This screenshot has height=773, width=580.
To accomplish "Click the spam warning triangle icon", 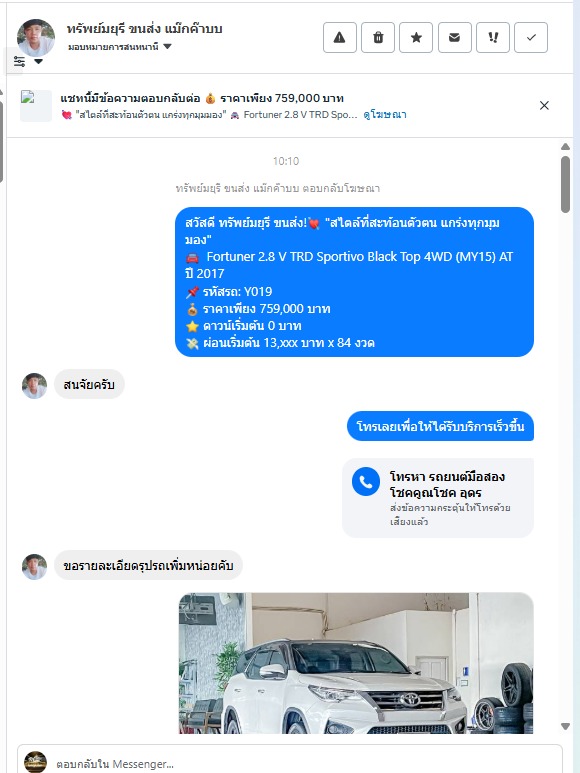I will pos(340,37).
